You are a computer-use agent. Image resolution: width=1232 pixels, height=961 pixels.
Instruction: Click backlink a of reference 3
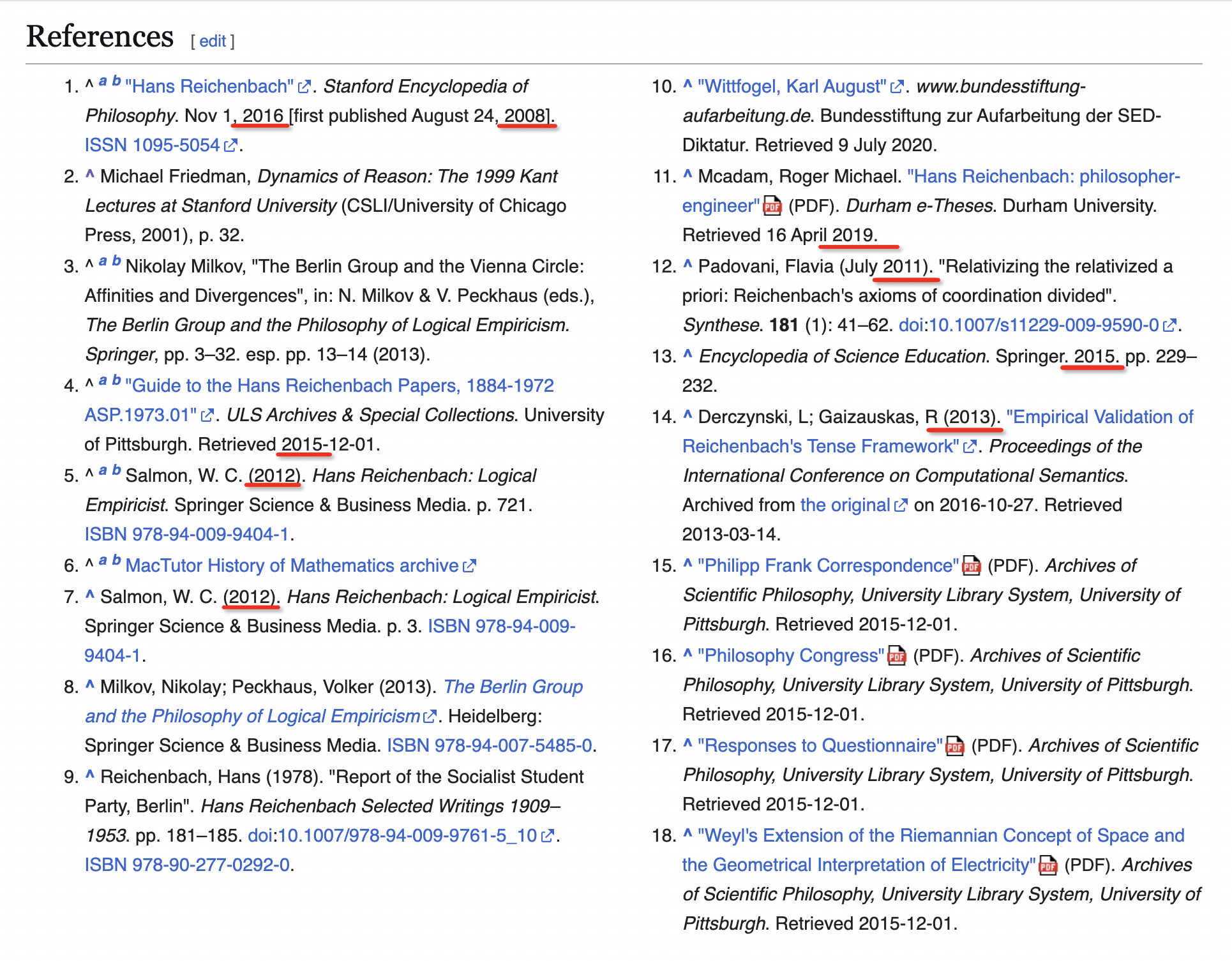coord(103,261)
